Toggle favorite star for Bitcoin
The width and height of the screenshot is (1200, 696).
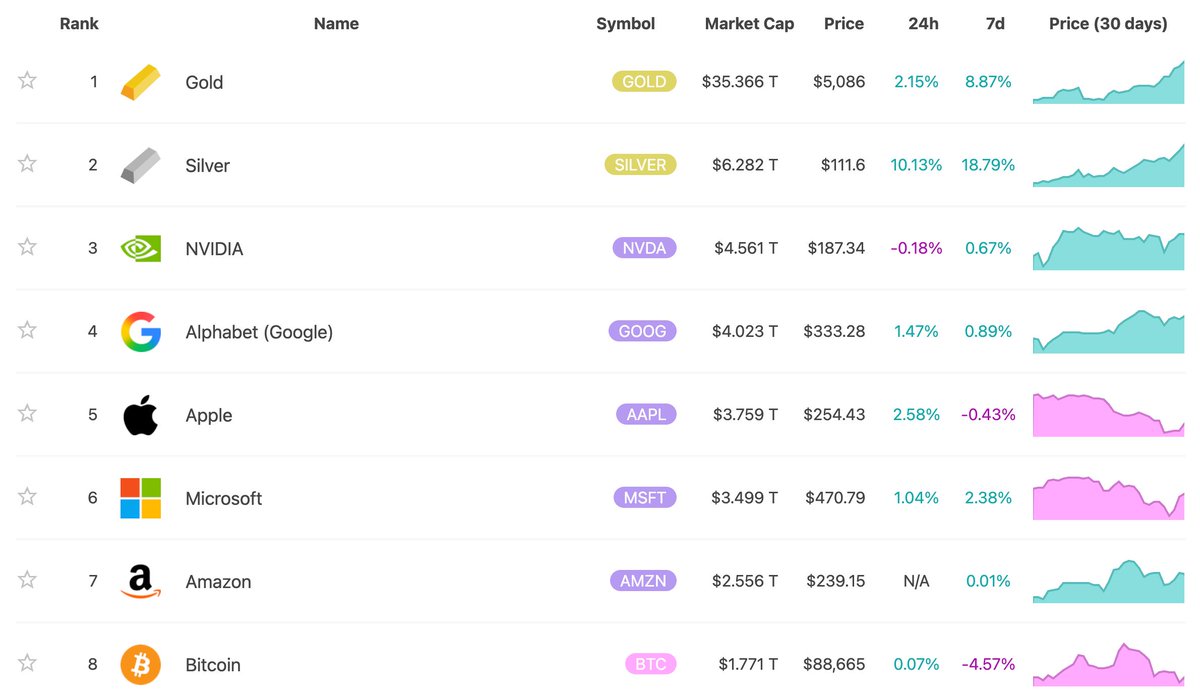point(27,663)
